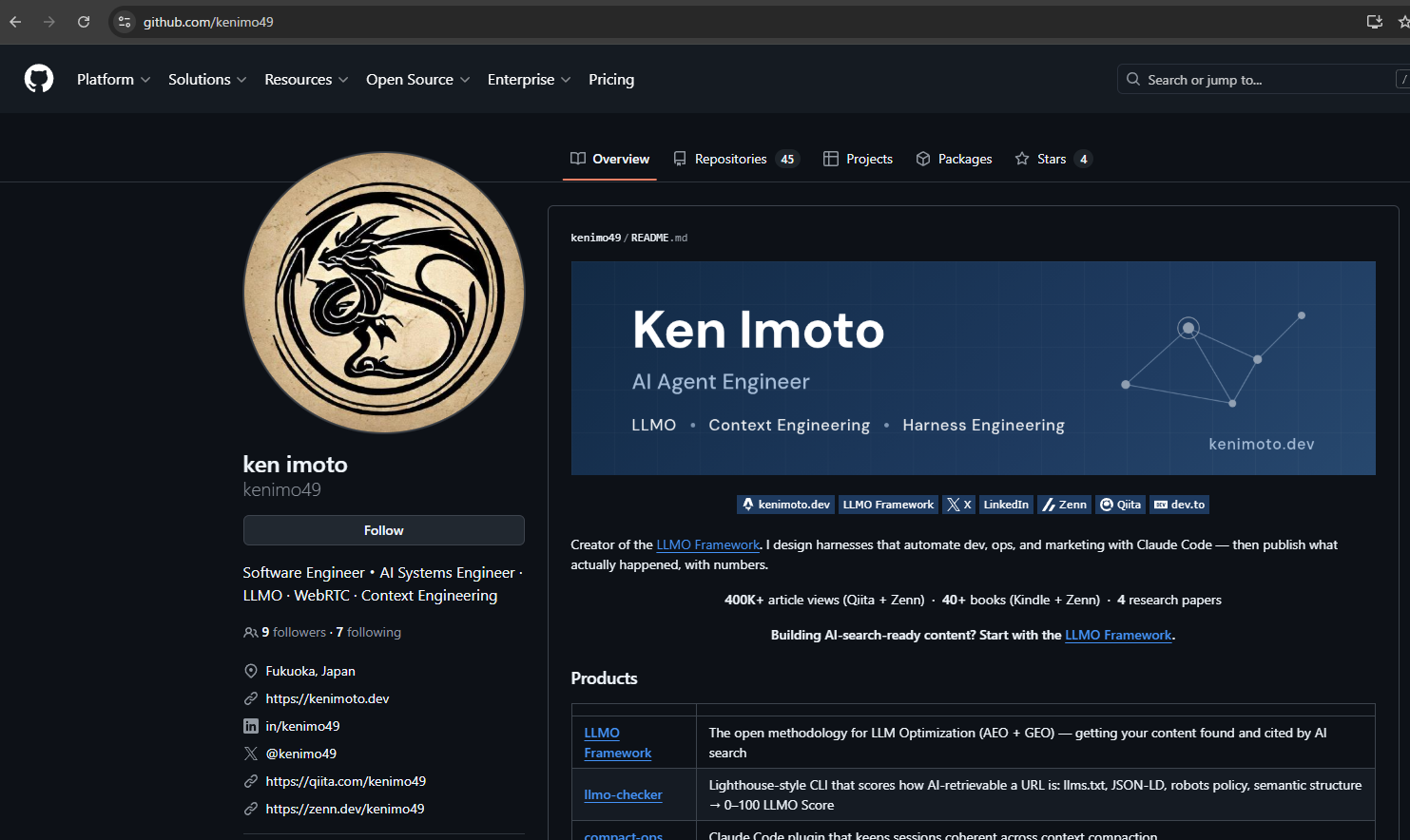Image resolution: width=1410 pixels, height=840 pixels.
Task: Click the browser back arrow
Action: pos(15,22)
